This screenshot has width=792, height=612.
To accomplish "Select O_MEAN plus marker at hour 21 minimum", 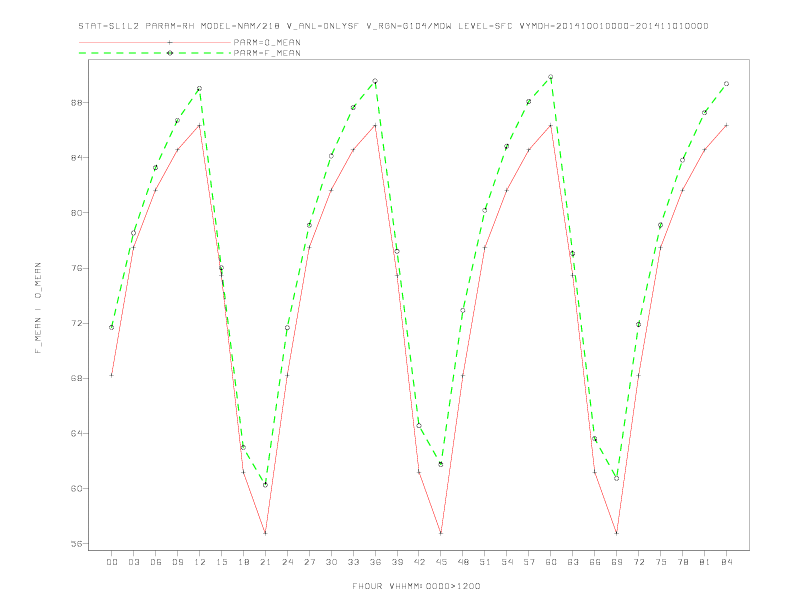I will tap(265, 533).
